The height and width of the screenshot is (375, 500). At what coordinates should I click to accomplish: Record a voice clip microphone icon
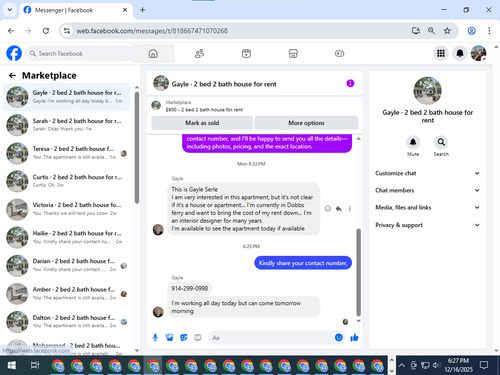coord(155,338)
